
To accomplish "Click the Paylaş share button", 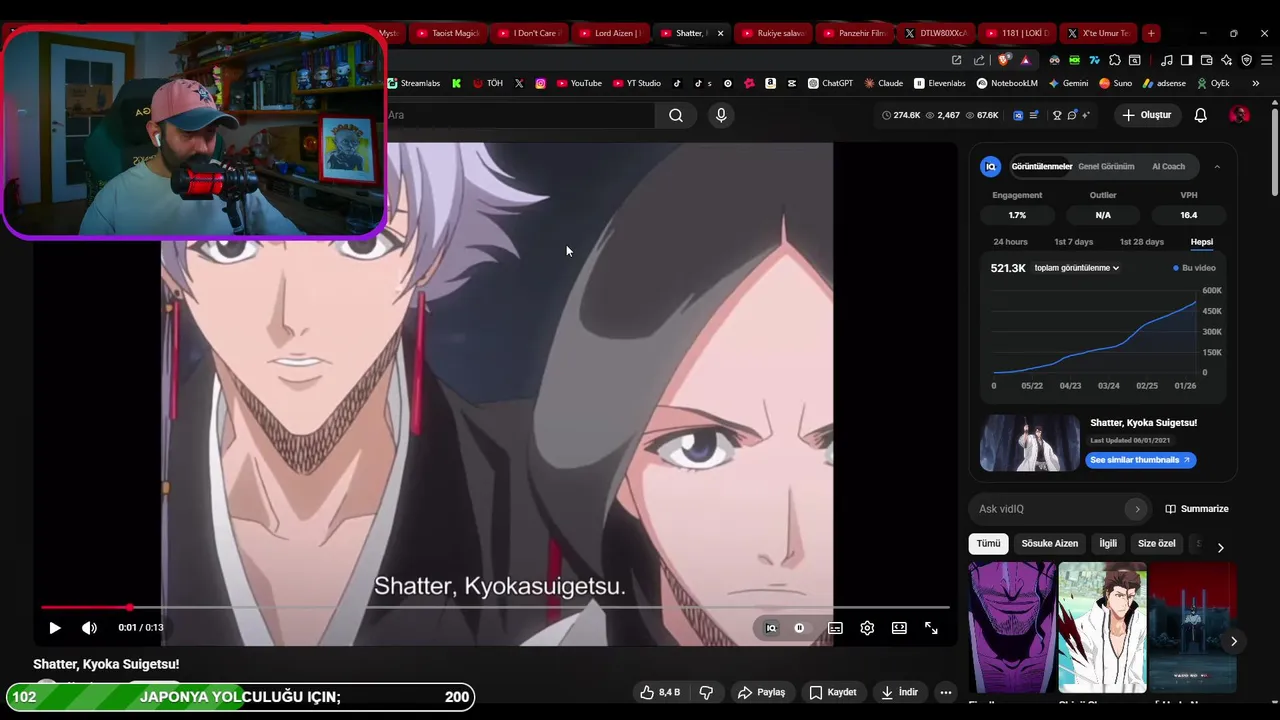I will pyautogui.click(x=761, y=692).
